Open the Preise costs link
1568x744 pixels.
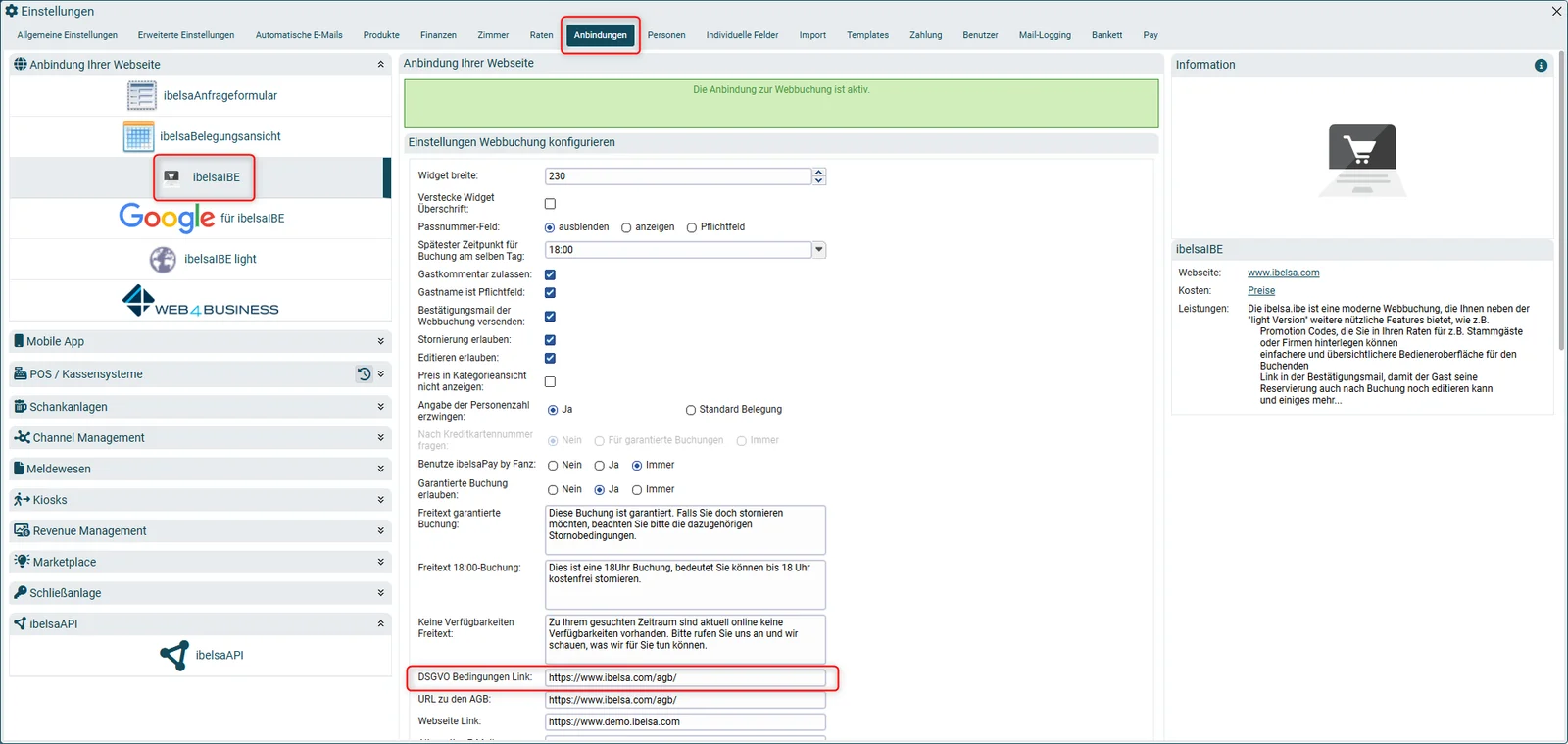1261,290
